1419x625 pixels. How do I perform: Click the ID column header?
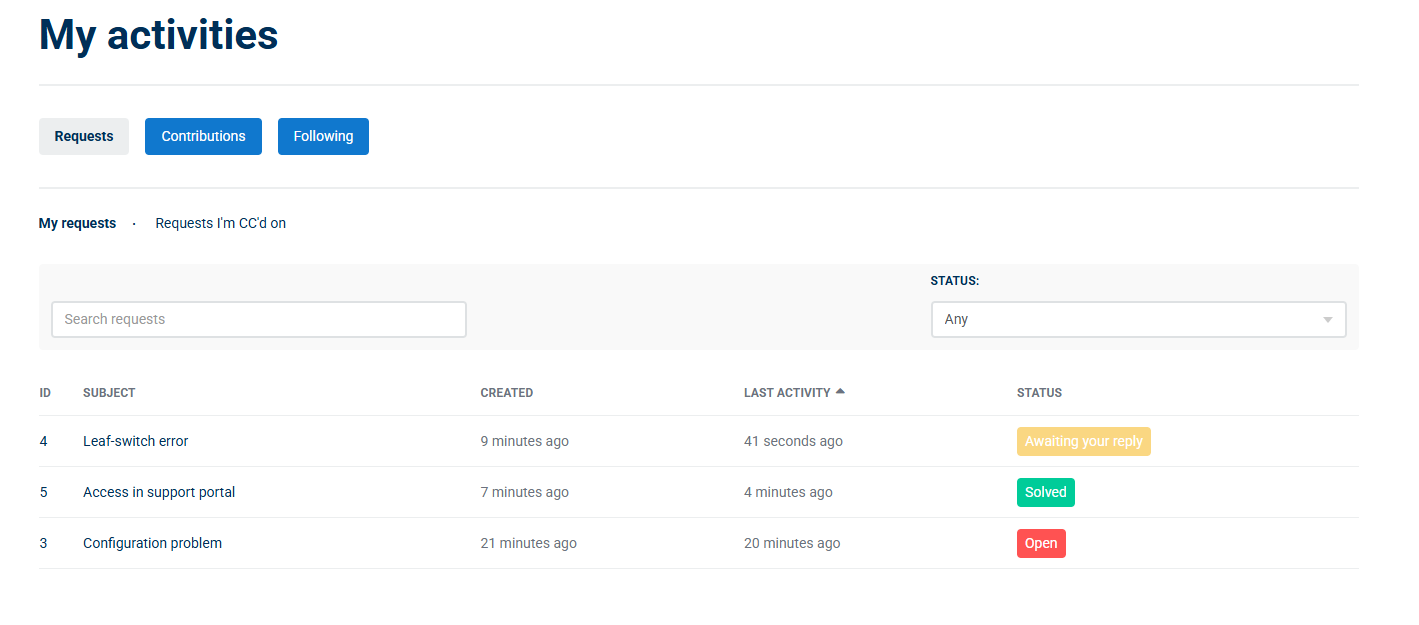45,393
